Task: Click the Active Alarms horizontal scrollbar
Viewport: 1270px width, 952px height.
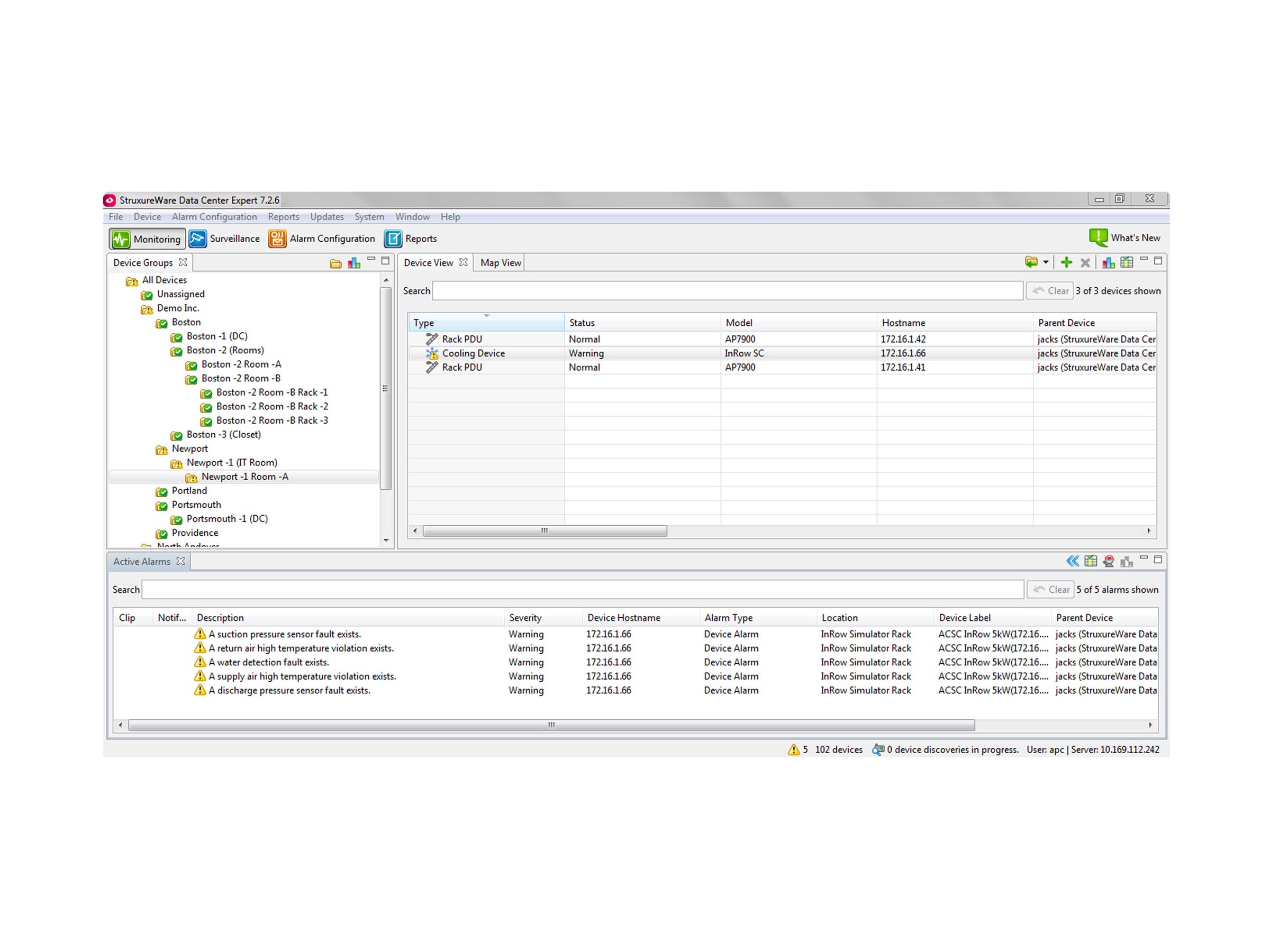Action: tap(551, 725)
